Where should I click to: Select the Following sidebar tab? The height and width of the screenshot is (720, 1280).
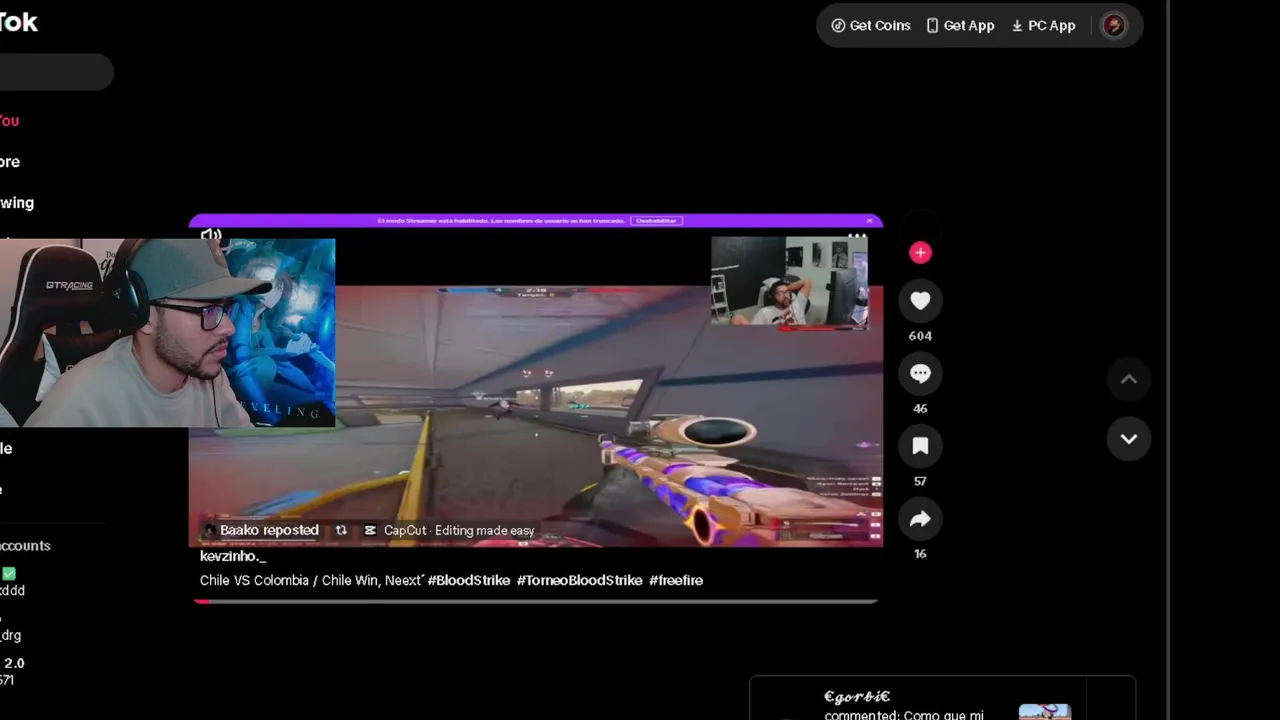pos(17,202)
